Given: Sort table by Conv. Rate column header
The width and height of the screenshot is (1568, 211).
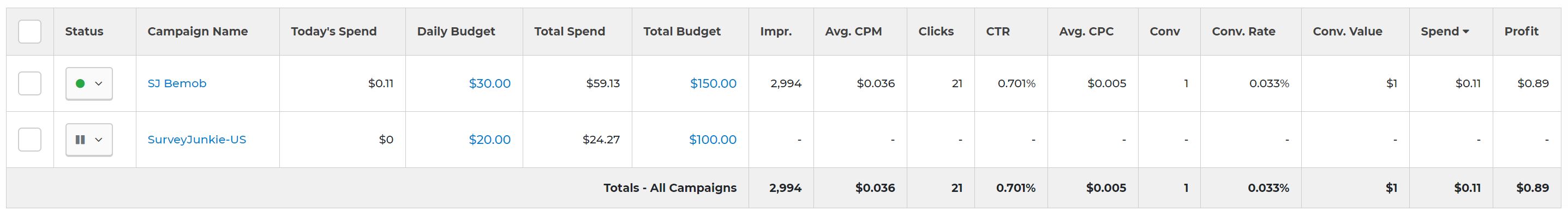Looking at the screenshot, I should [1243, 32].
